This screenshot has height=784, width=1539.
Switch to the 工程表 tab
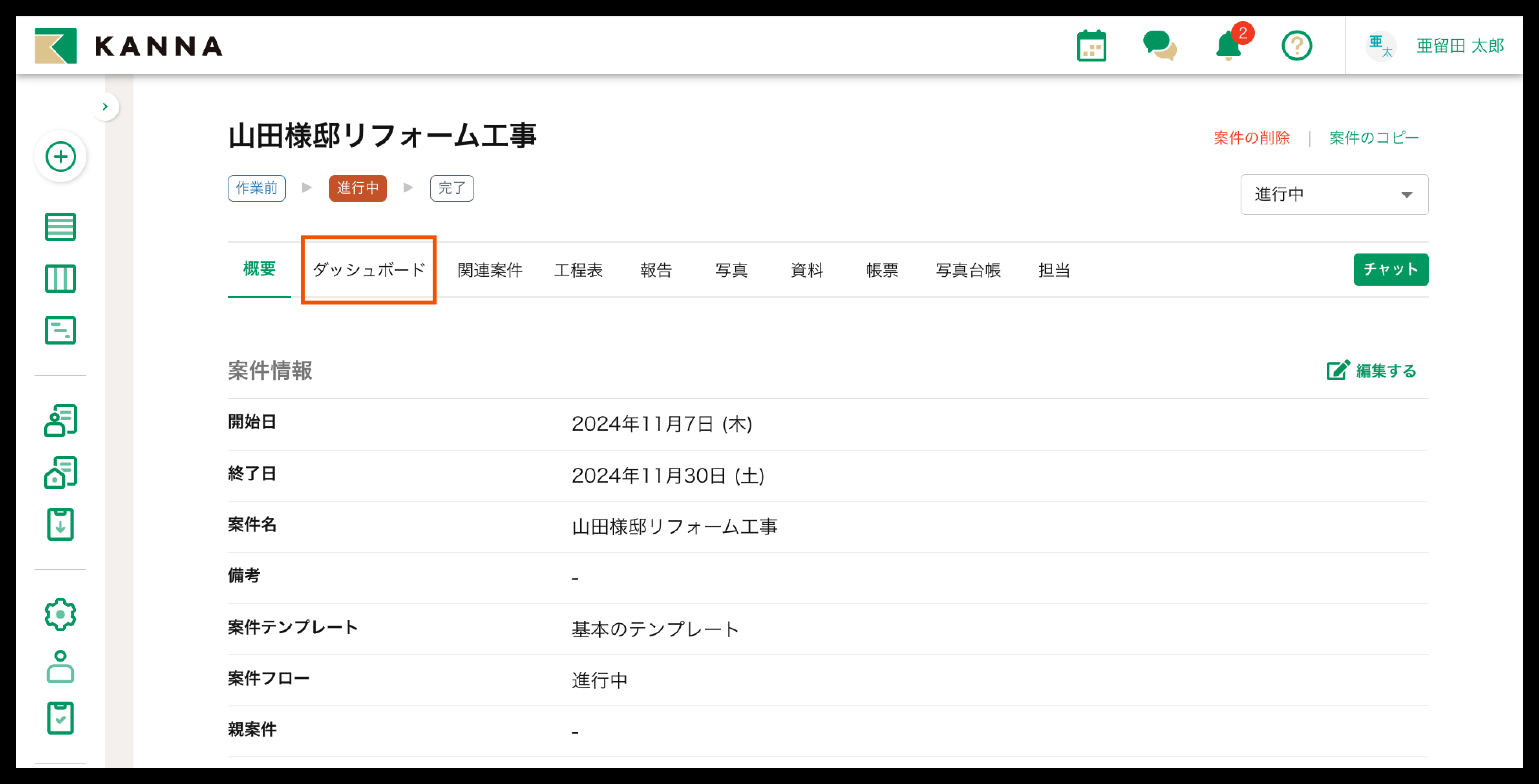coord(578,270)
